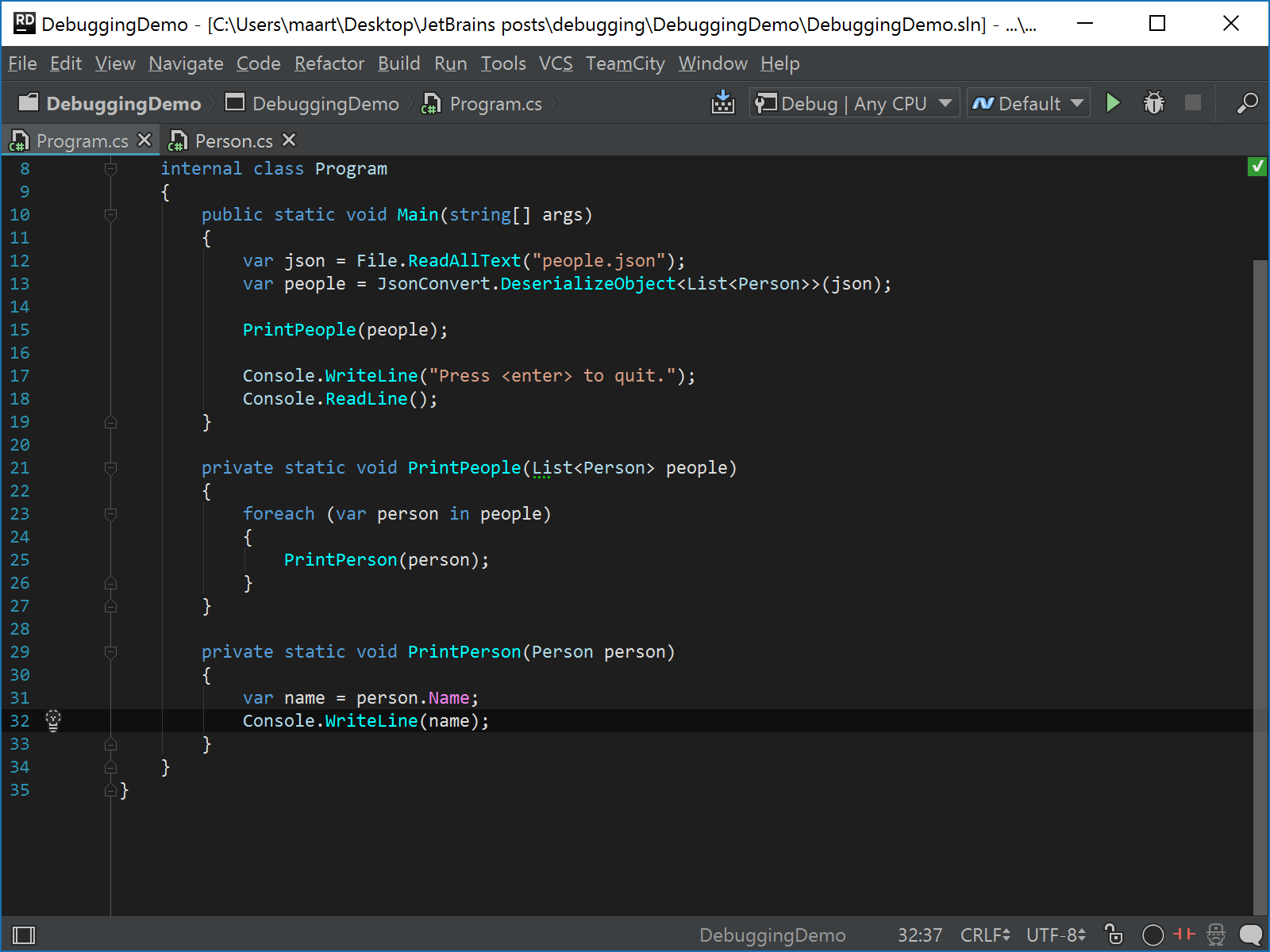Open CRLF line separator selector
The height and width of the screenshot is (952, 1270).
985,935
